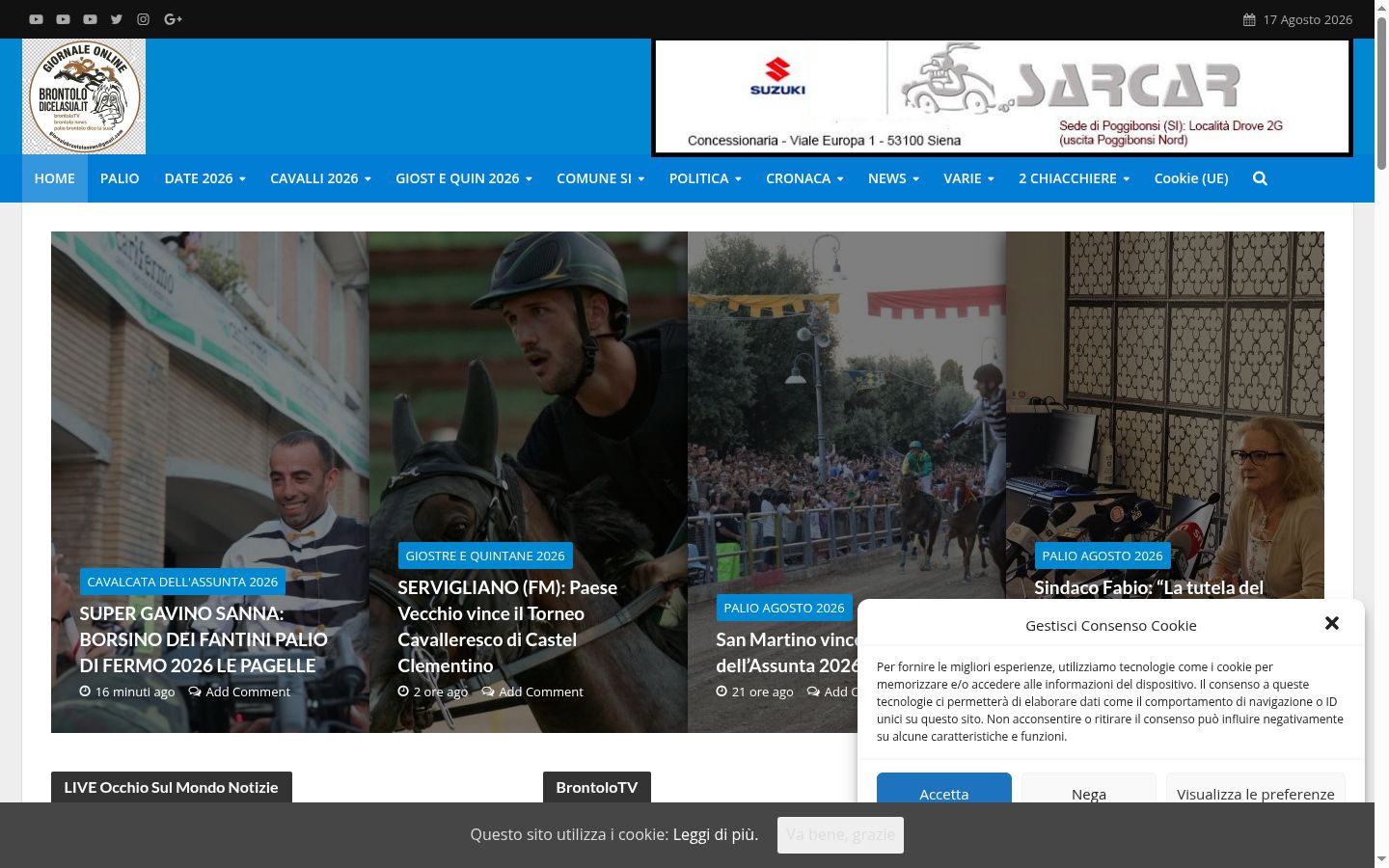Dismiss cookie bar with Va bene, grazie
This screenshot has height=868, width=1389.
coord(840,835)
